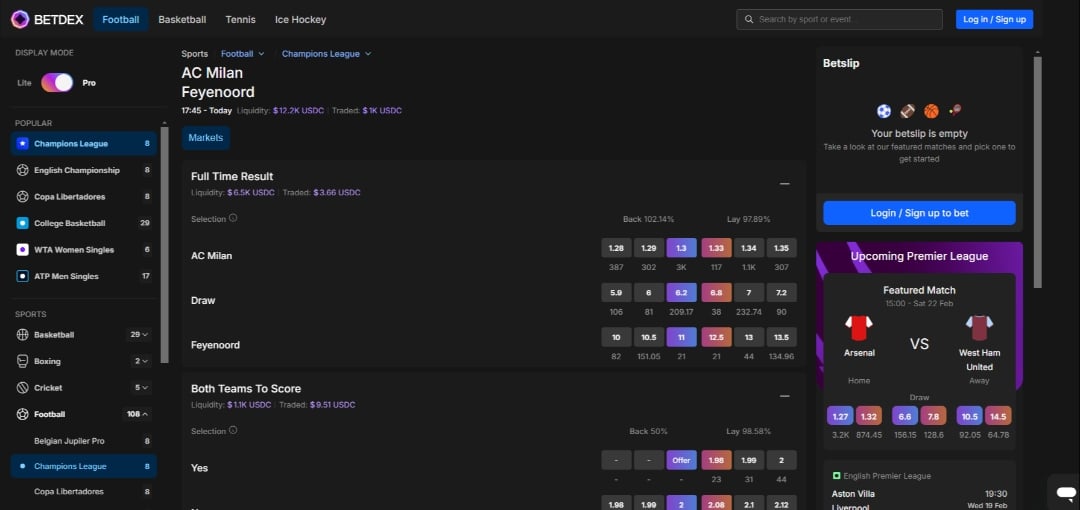This screenshot has height=510, width=1080.
Task: Back Feyenoord at 11
Action: pyautogui.click(x=681, y=337)
